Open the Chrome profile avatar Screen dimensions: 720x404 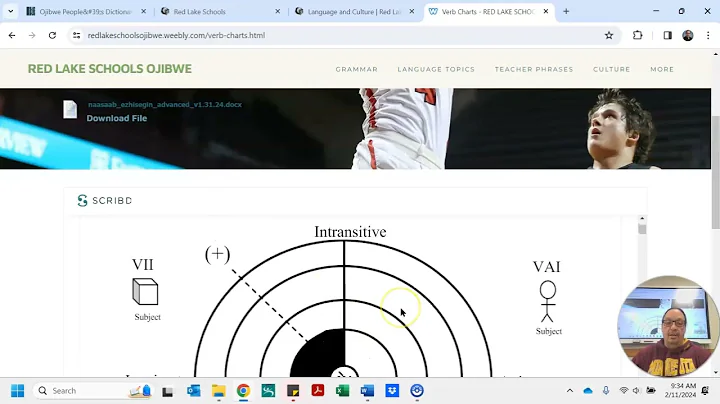[x=688, y=35]
